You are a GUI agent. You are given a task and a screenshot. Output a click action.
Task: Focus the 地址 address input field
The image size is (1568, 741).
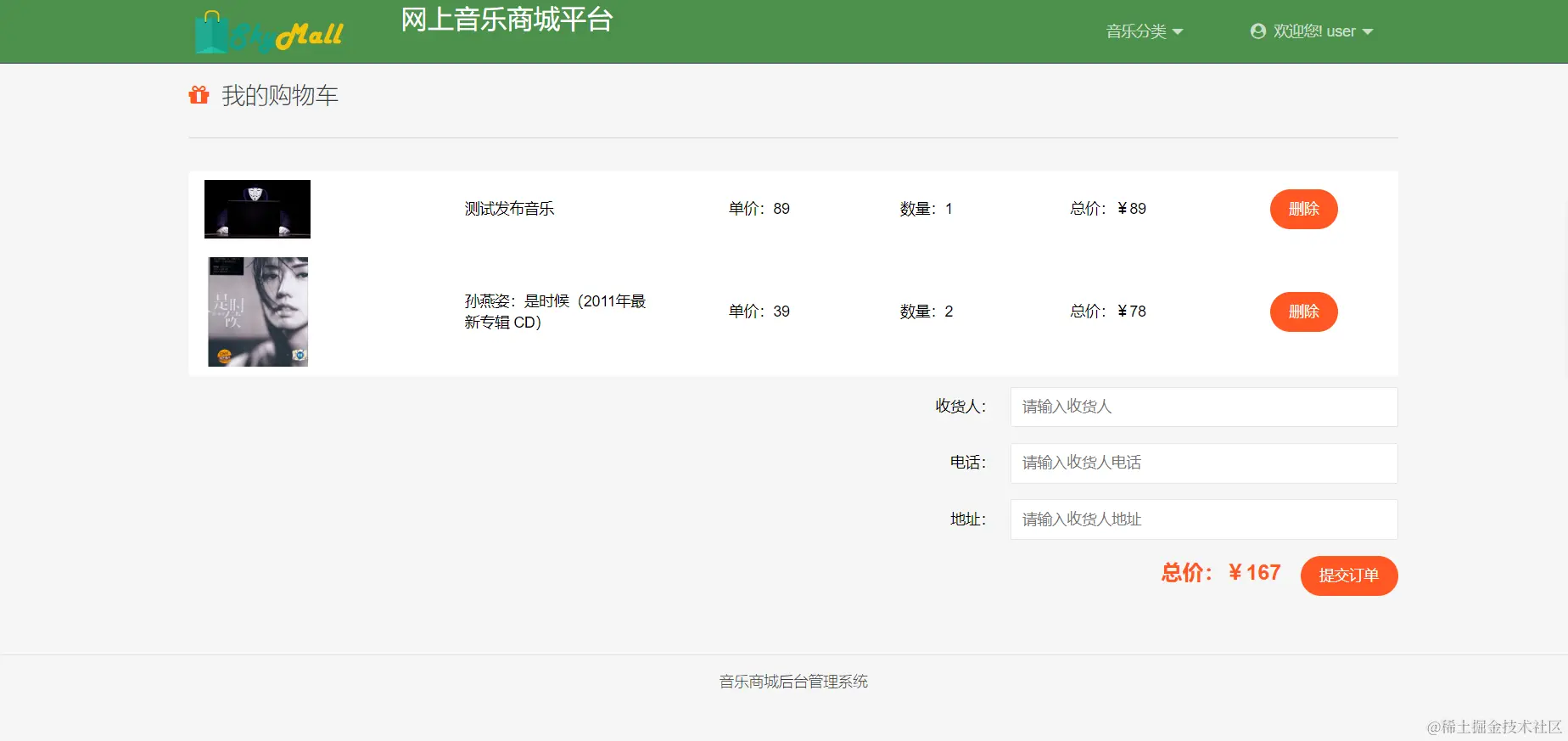click(x=1204, y=519)
